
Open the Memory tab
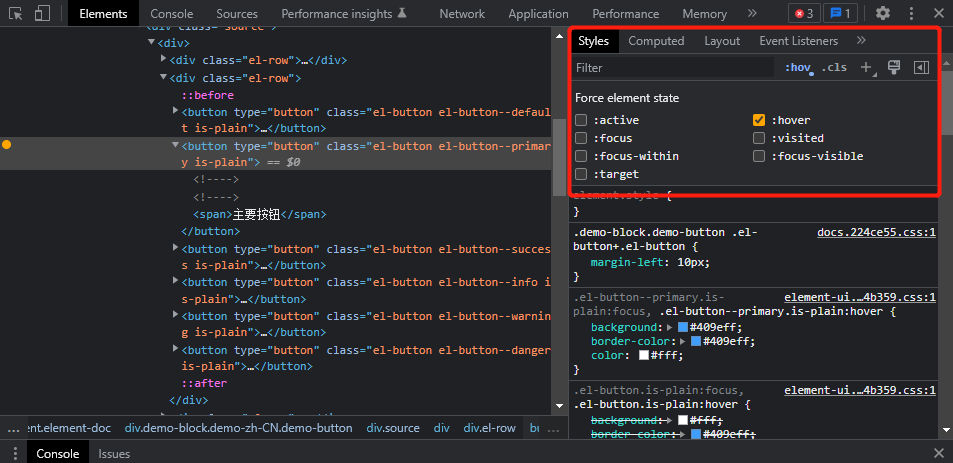click(x=704, y=13)
